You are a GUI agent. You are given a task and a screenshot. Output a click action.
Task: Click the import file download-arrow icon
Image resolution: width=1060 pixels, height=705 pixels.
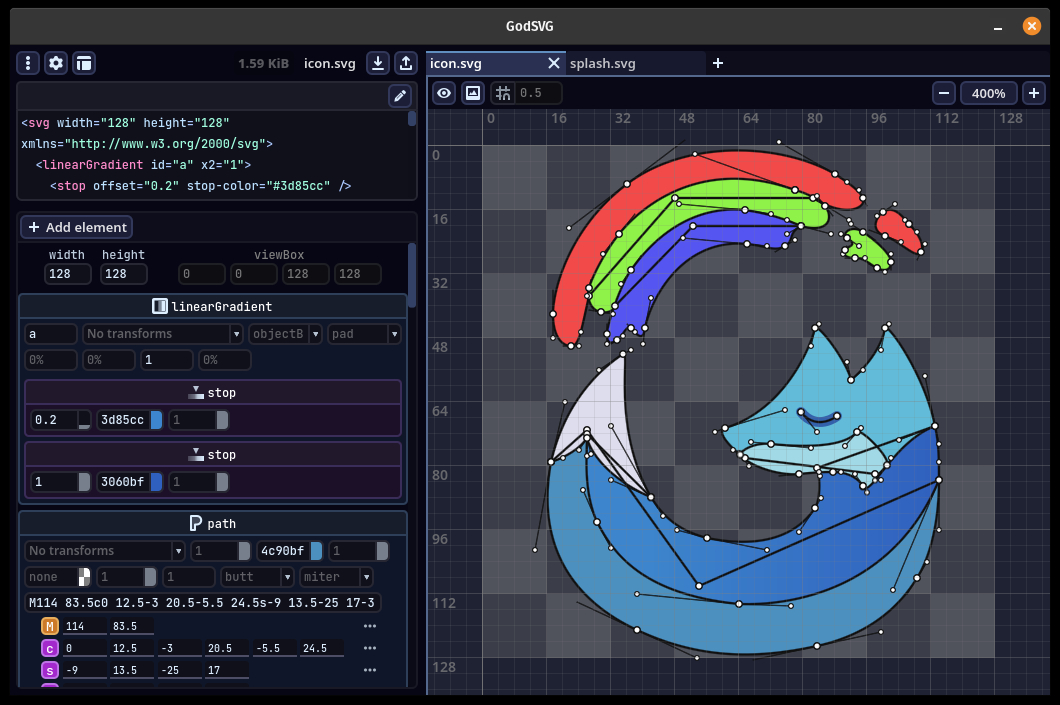378,63
